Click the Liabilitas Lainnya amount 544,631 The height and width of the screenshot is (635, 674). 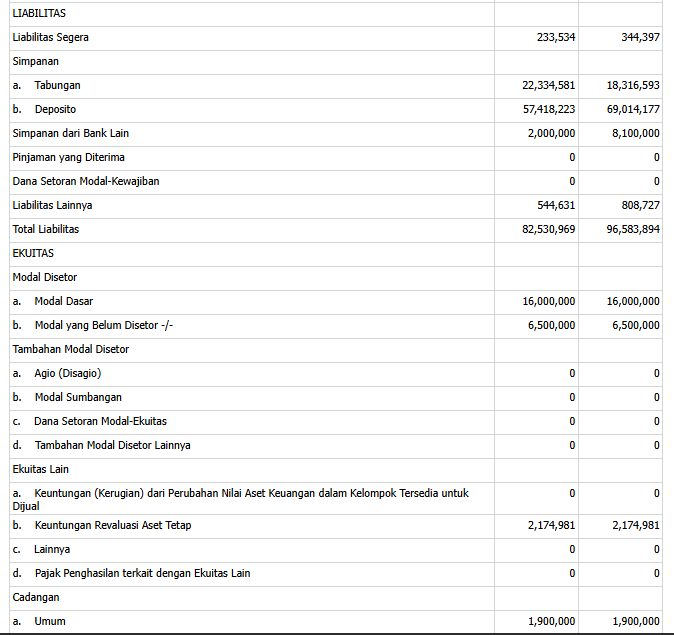pos(555,205)
